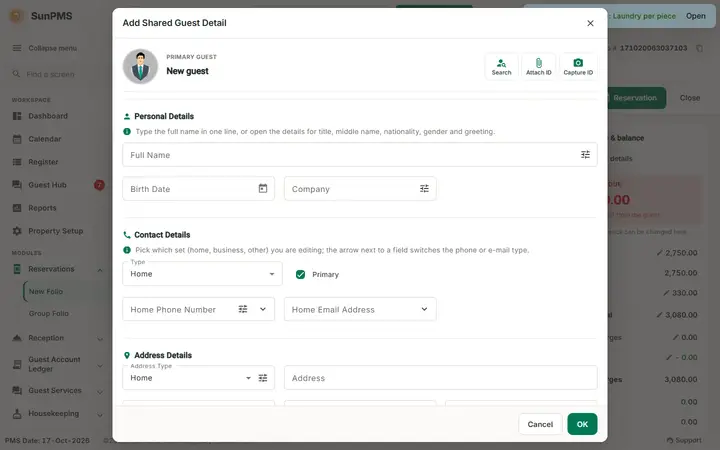Select Group Folio under Reservations
This screenshot has height=450, width=720.
pos(49,313)
